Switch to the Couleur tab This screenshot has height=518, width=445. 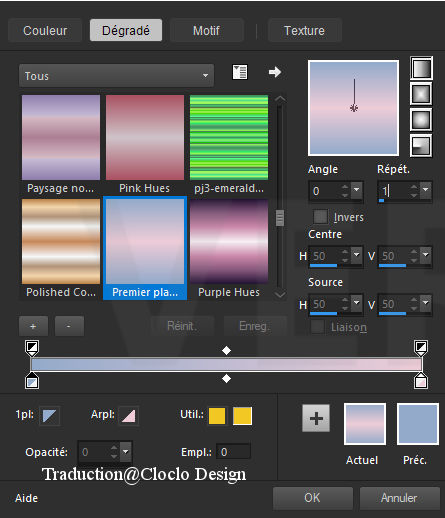tap(45, 31)
